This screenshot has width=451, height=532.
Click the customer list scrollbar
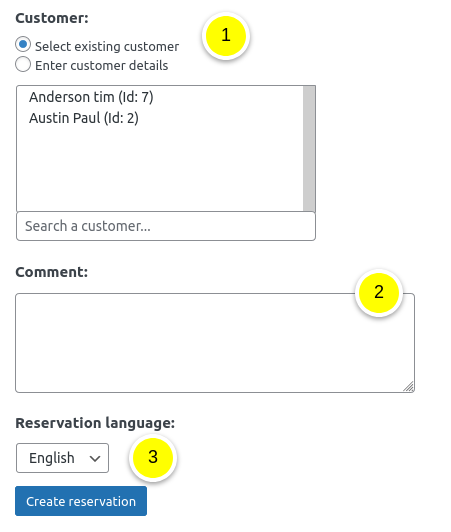click(x=309, y=149)
